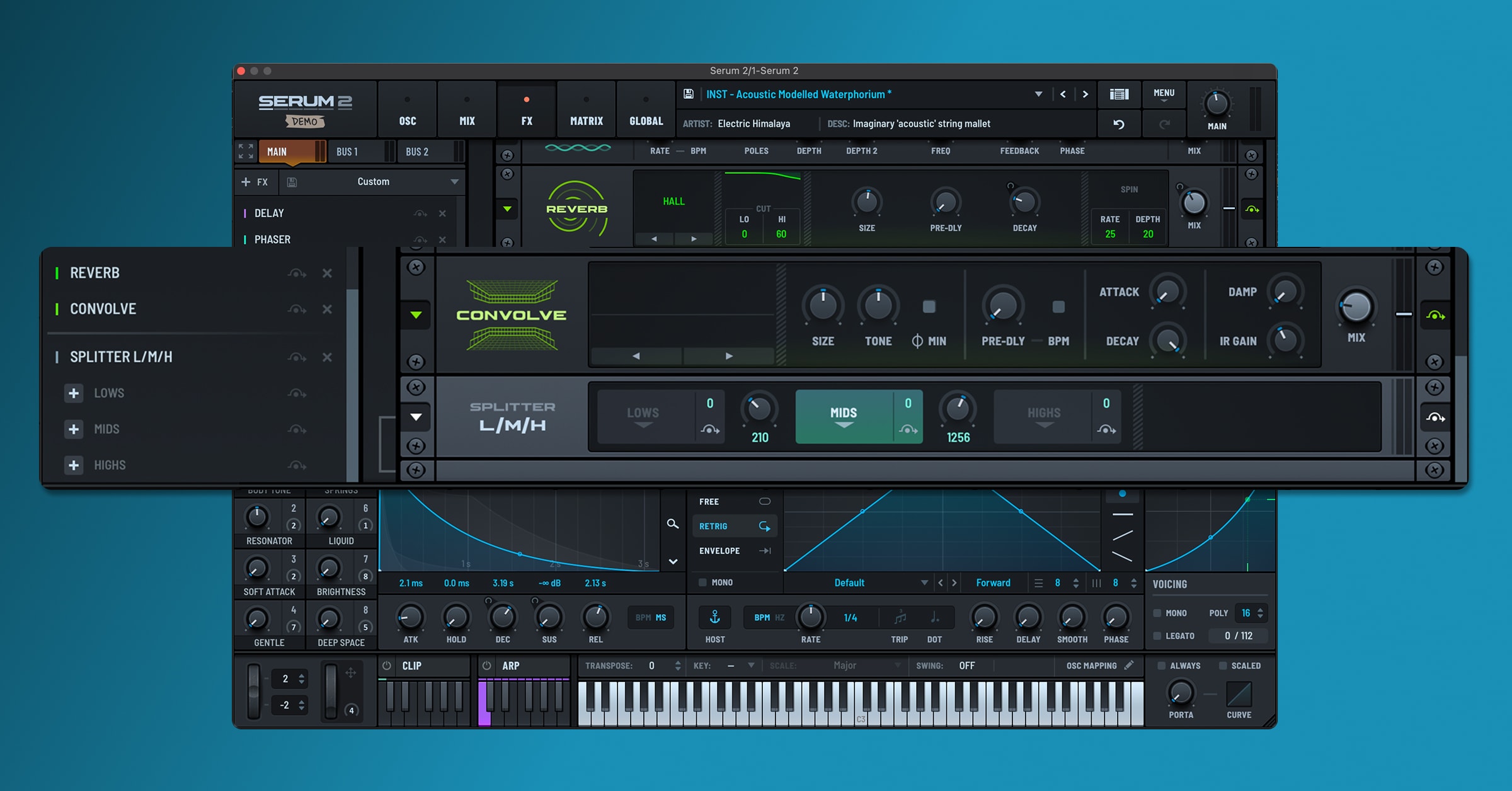This screenshot has width=1512, height=791.
Task: Select the BUS 2 tab
Action: coord(430,152)
